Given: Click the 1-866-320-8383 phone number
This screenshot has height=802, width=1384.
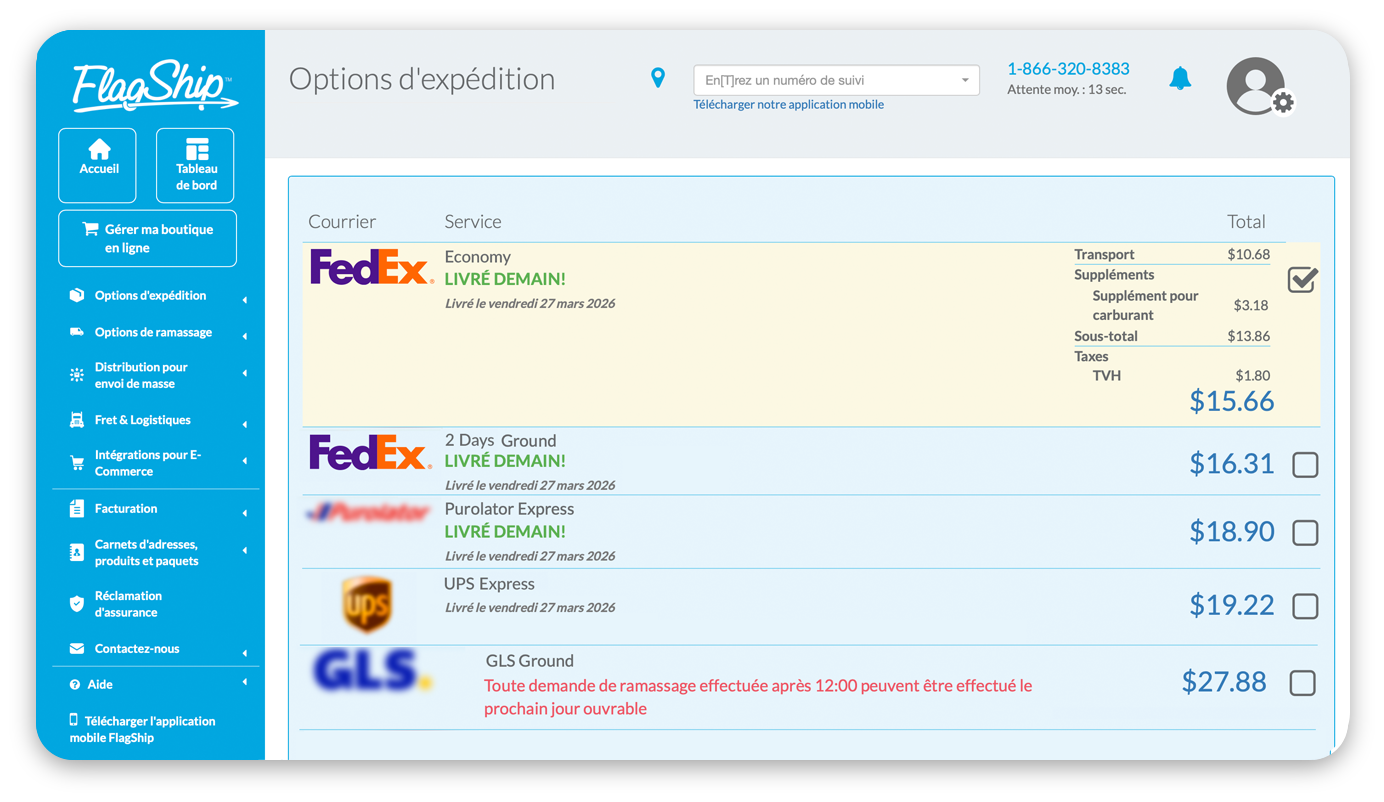Looking at the screenshot, I should click(1068, 69).
